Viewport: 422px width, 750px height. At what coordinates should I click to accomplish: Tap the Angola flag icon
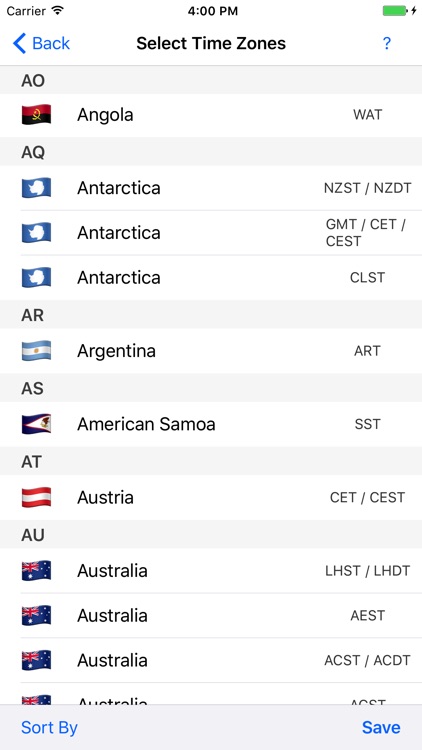pyautogui.click(x=36, y=115)
